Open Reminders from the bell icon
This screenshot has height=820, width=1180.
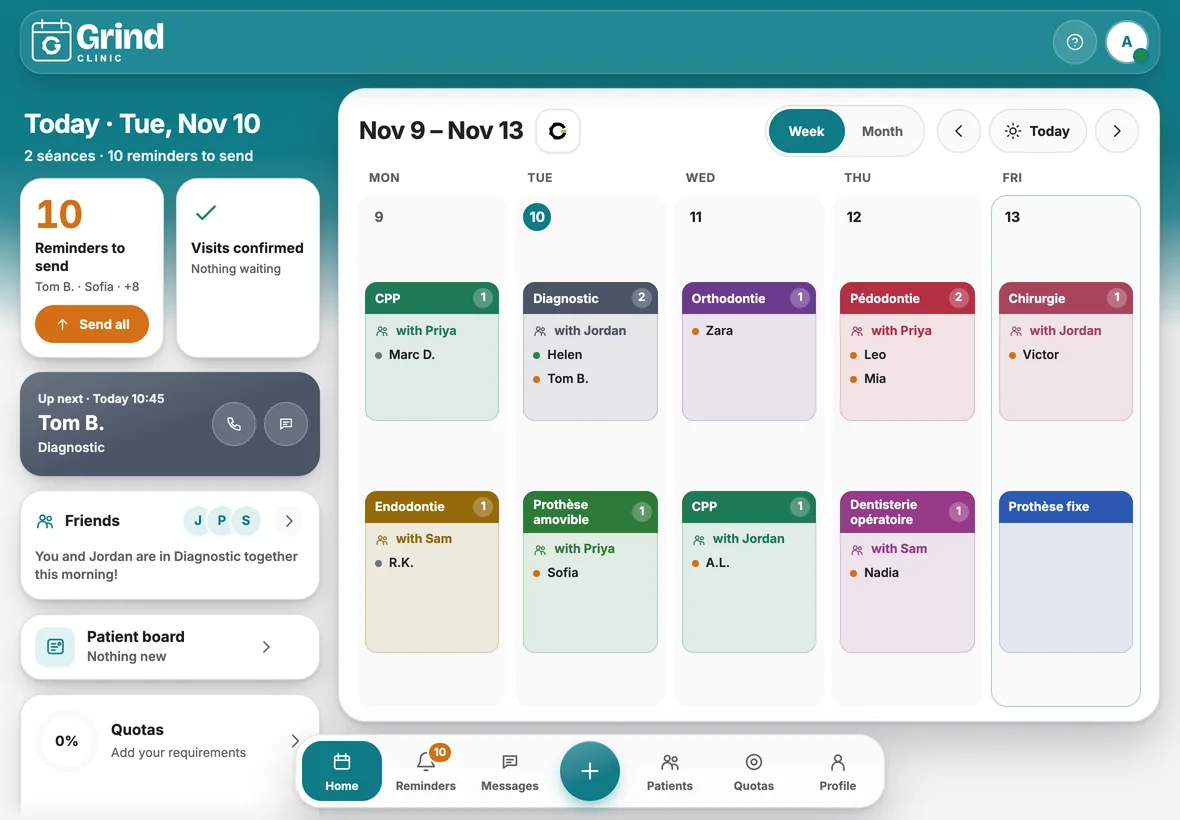pos(426,770)
